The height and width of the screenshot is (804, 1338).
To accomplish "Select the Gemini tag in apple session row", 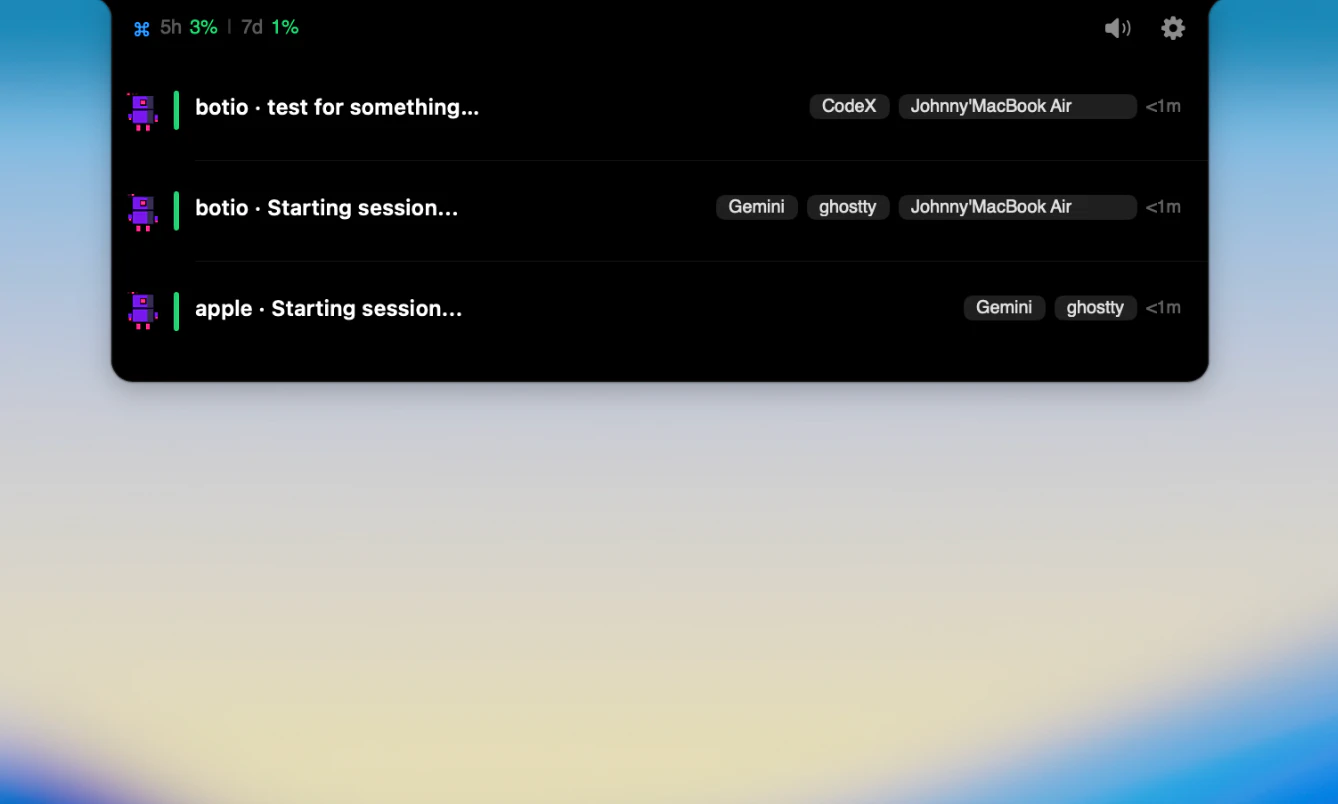I will click(1004, 308).
